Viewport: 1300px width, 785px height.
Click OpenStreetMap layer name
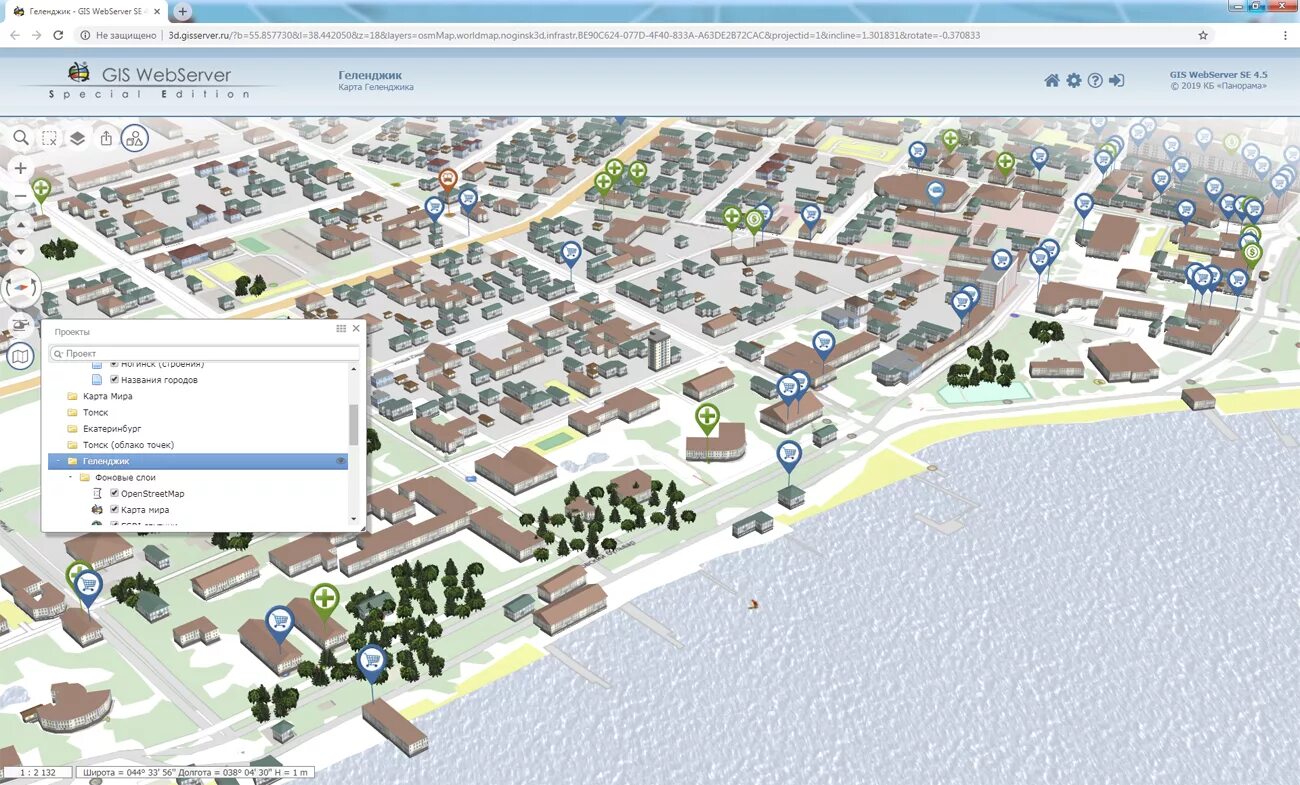(x=152, y=493)
